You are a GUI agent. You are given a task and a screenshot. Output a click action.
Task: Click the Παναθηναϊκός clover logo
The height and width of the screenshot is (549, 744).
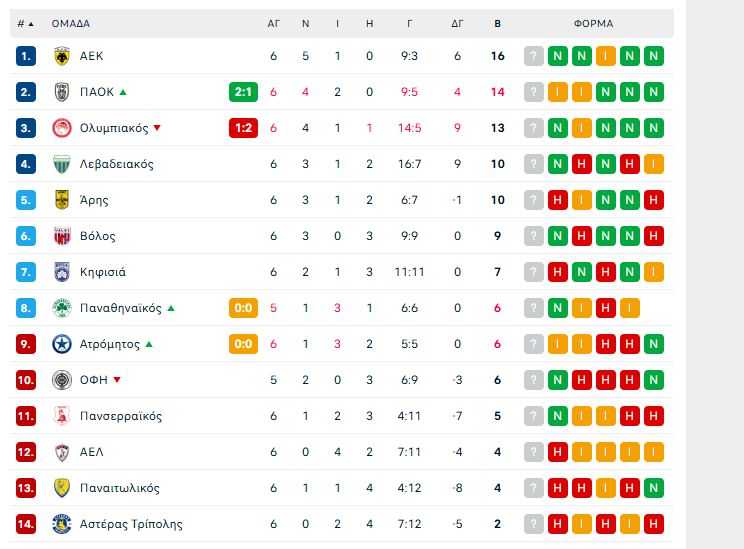[61, 308]
